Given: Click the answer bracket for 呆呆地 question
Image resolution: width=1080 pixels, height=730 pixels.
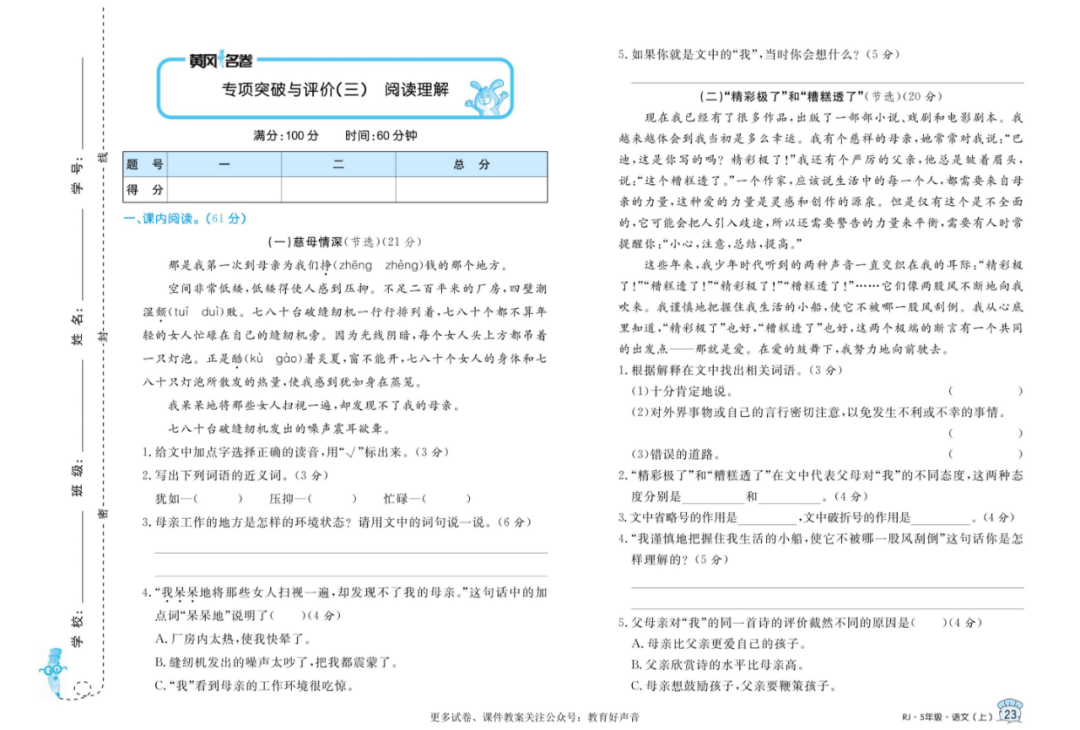Looking at the screenshot, I should pyautogui.click(x=288, y=616).
